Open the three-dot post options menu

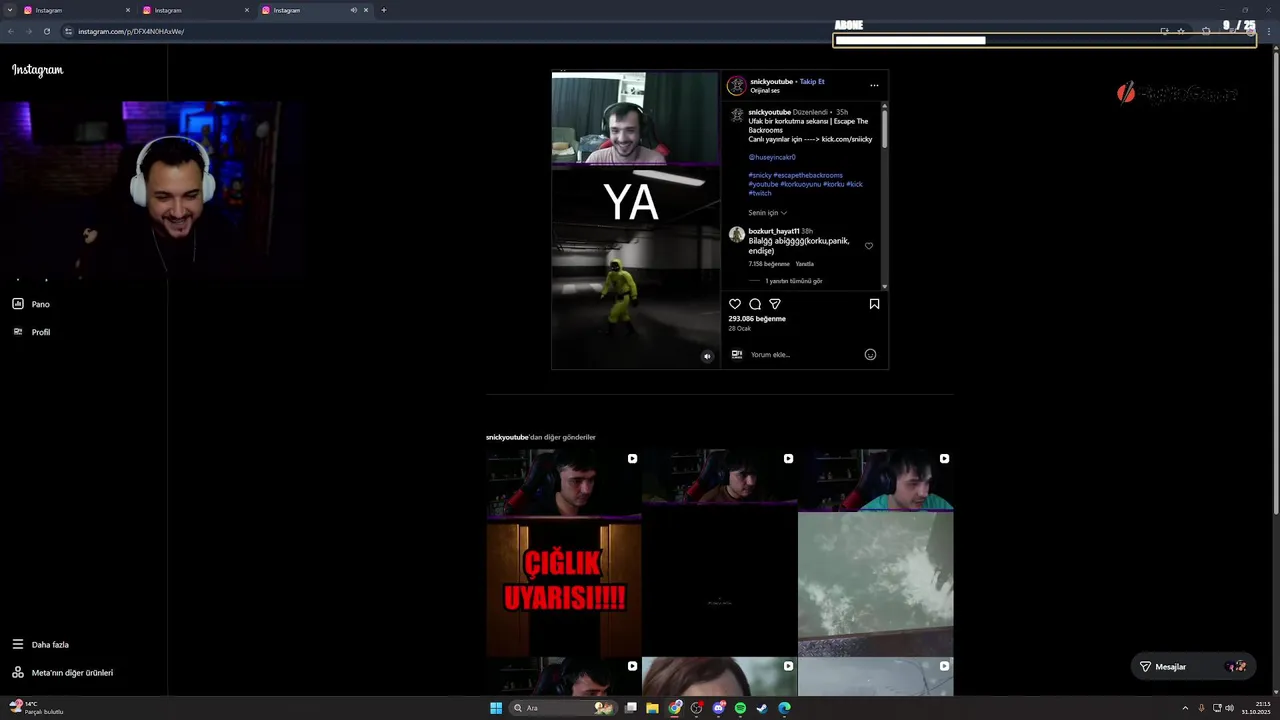pos(874,85)
